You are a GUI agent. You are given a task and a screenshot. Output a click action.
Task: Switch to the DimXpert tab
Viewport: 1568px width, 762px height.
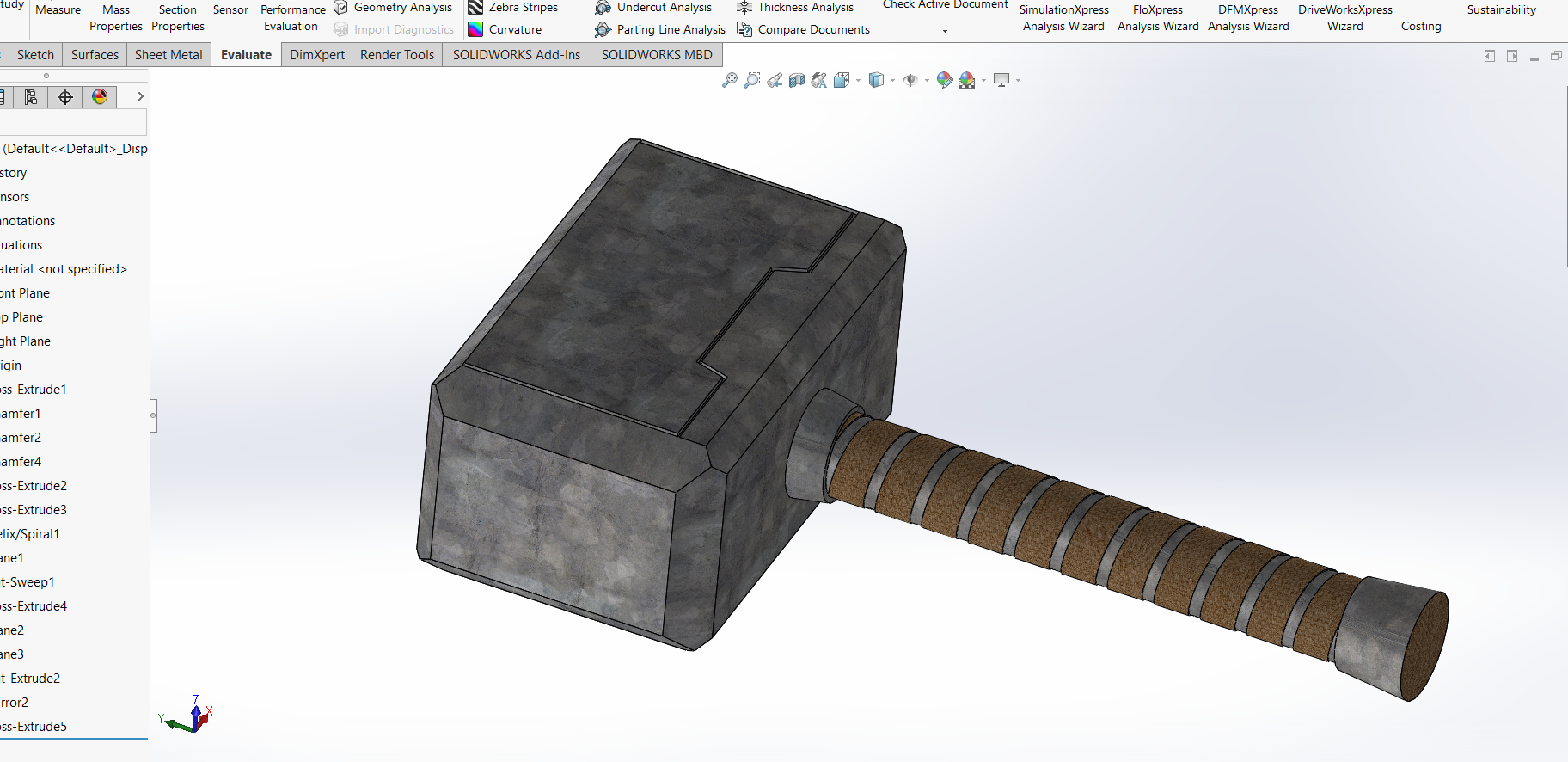[317, 54]
